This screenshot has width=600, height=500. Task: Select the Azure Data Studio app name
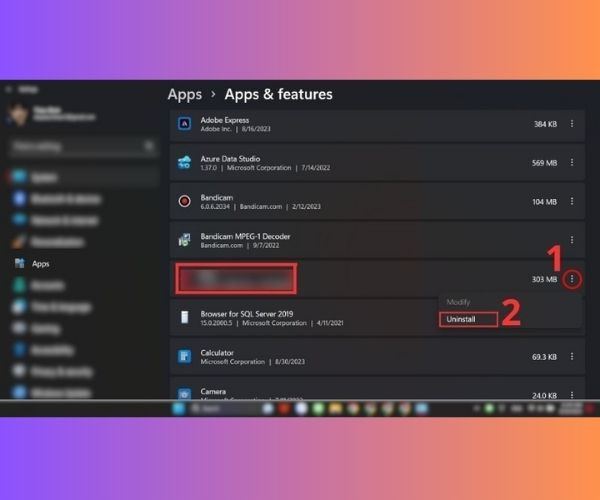(x=230, y=159)
